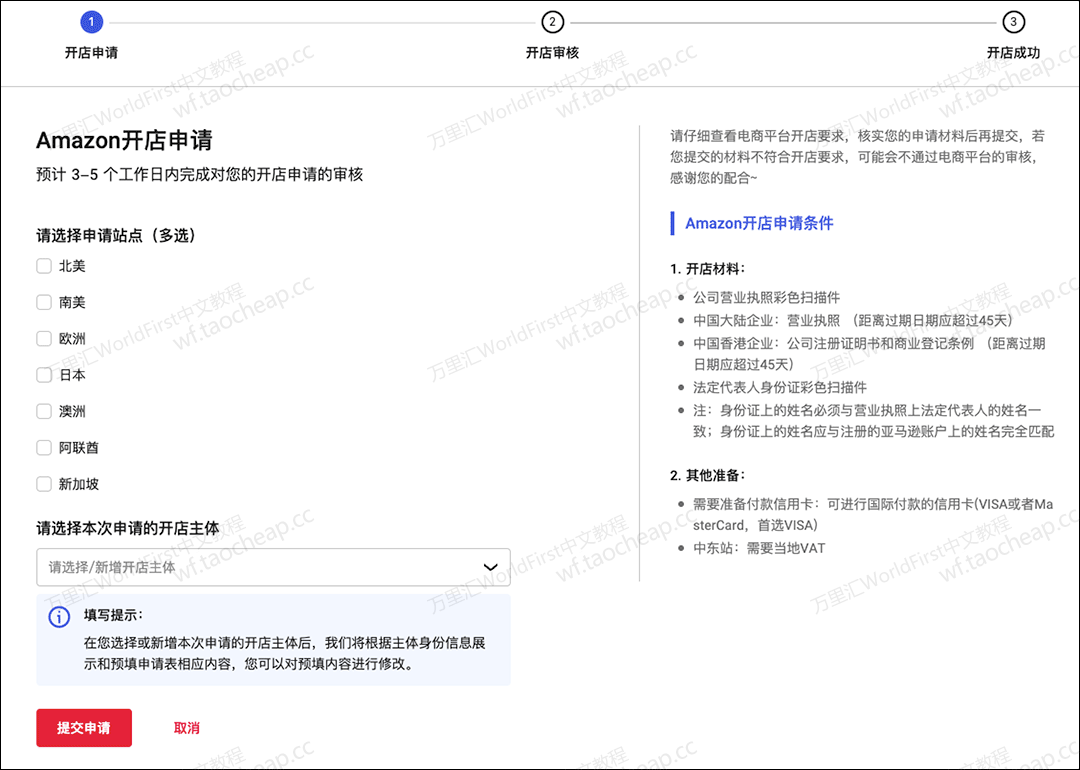Image resolution: width=1080 pixels, height=770 pixels.
Task: Tick the 新加坡 checkbox
Action: click(44, 484)
